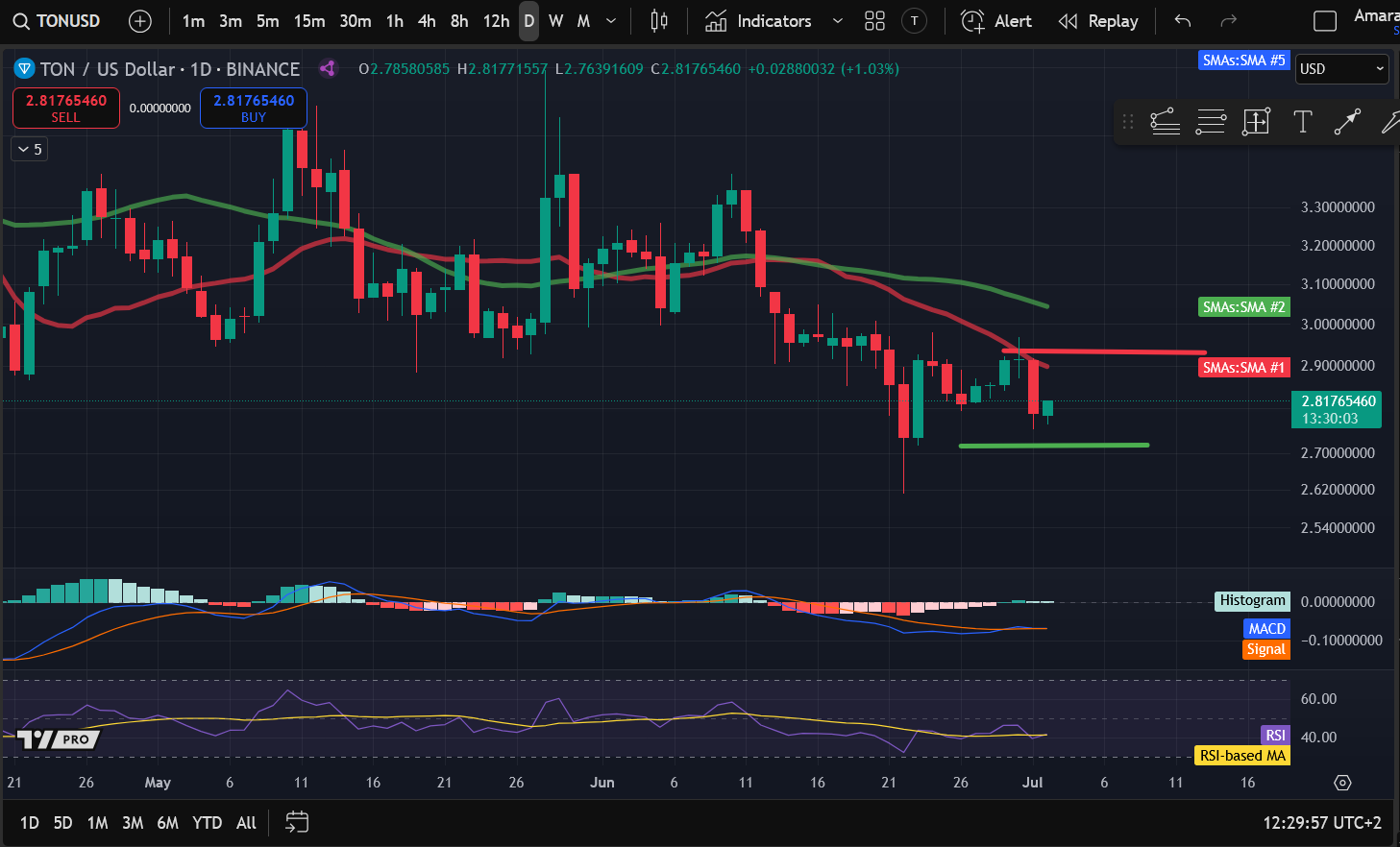Set range to All

(x=247, y=823)
